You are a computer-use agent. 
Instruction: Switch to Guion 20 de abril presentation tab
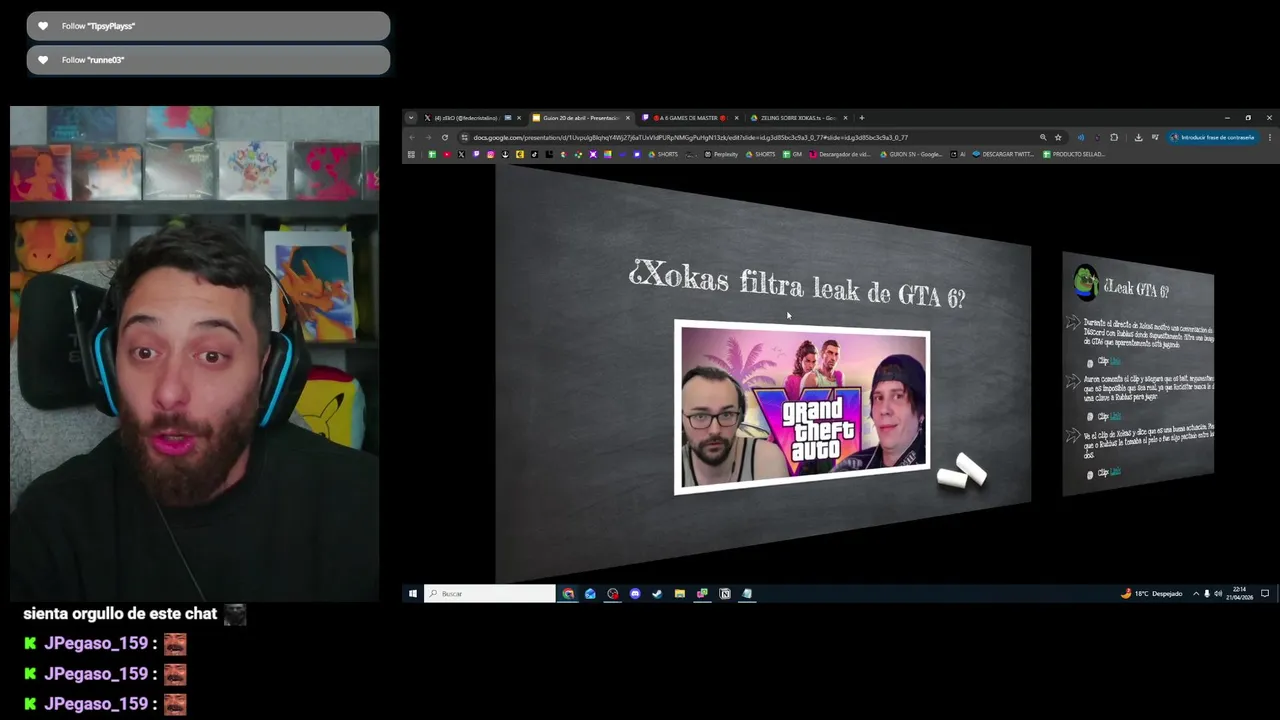point(581,118)
